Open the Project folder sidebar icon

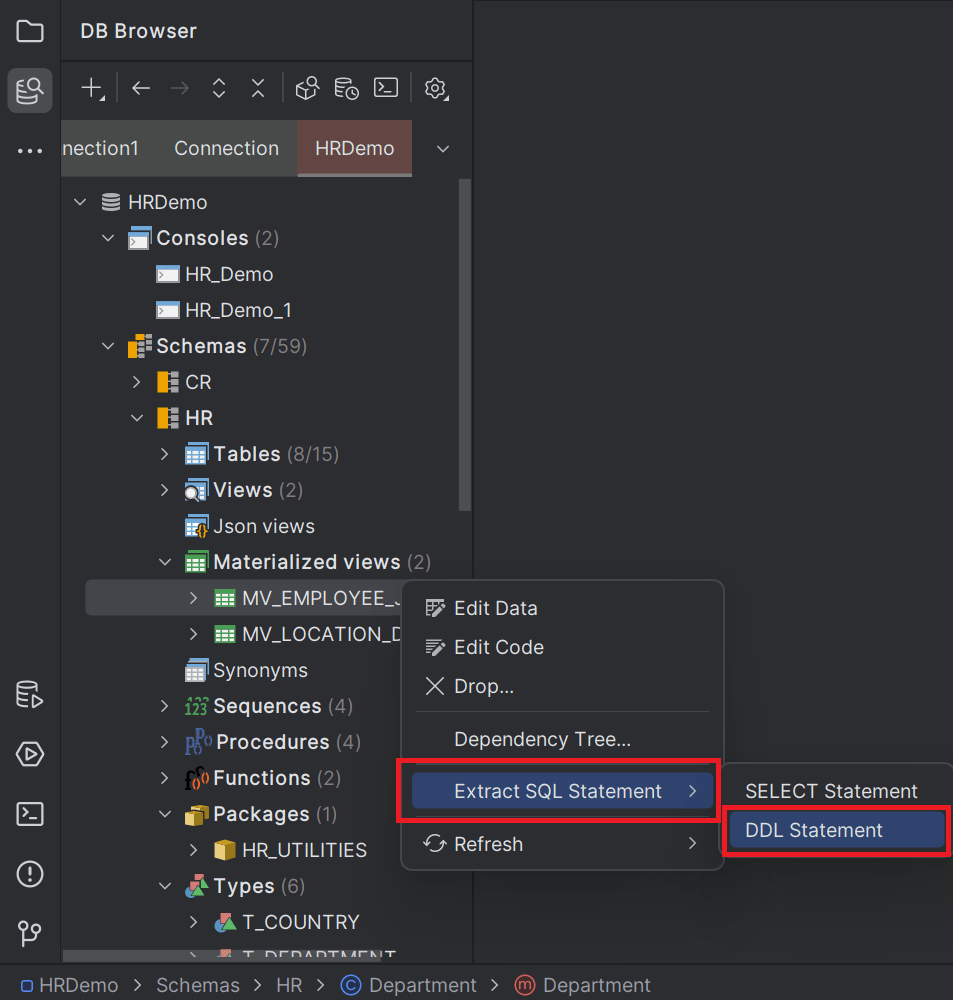30,31
